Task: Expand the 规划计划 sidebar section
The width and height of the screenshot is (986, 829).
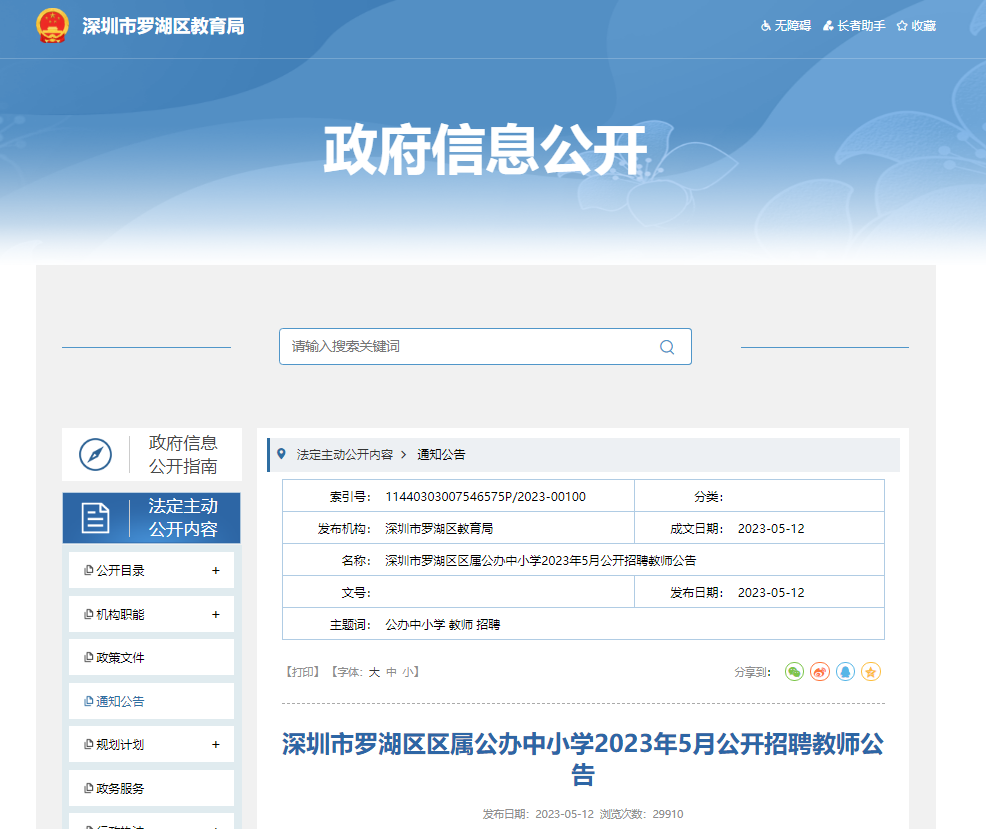Action: 215,745
